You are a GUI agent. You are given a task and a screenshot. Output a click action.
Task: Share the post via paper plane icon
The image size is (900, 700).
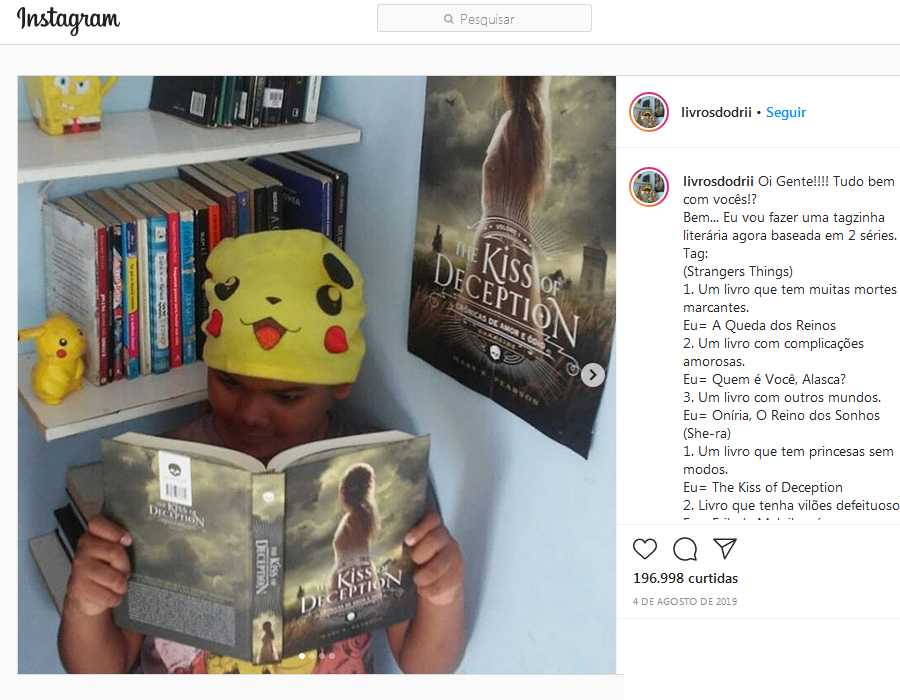coord(724,549)
